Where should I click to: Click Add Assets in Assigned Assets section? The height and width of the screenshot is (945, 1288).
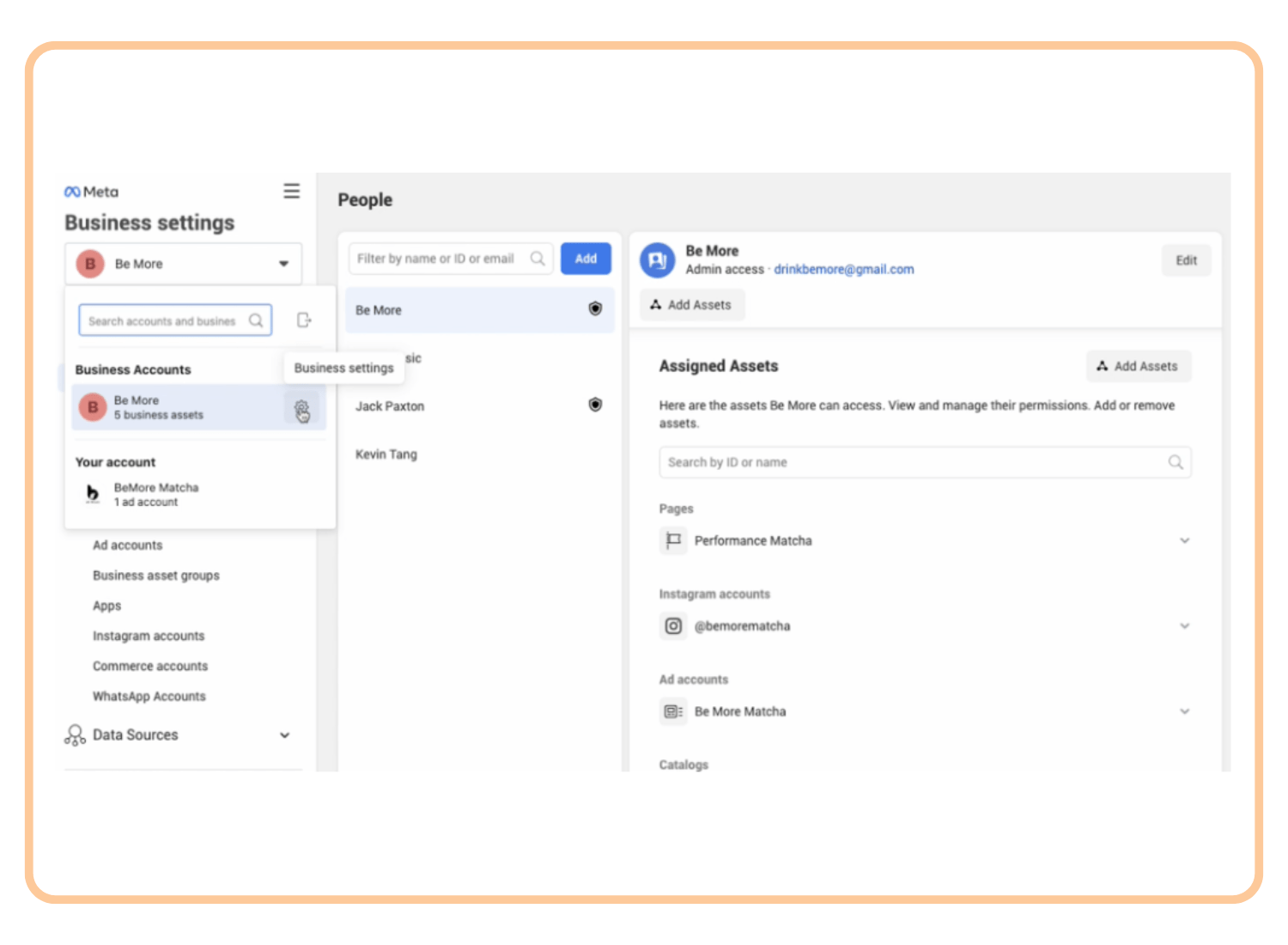click(x=1139, y=366)
